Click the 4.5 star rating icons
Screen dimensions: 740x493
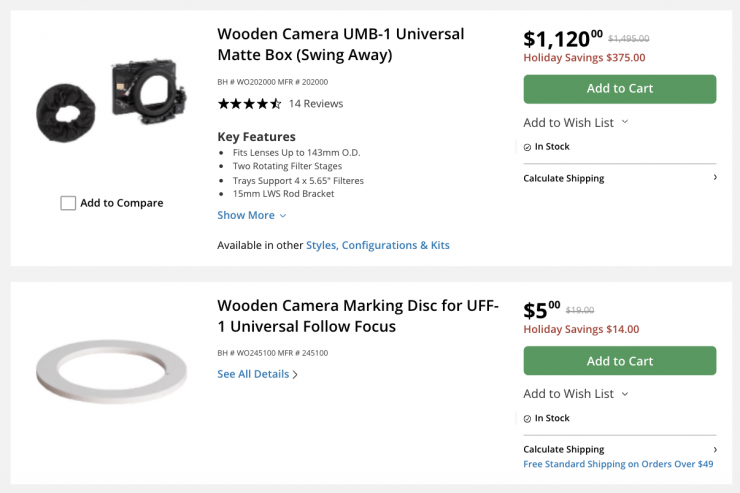(249, 103)
